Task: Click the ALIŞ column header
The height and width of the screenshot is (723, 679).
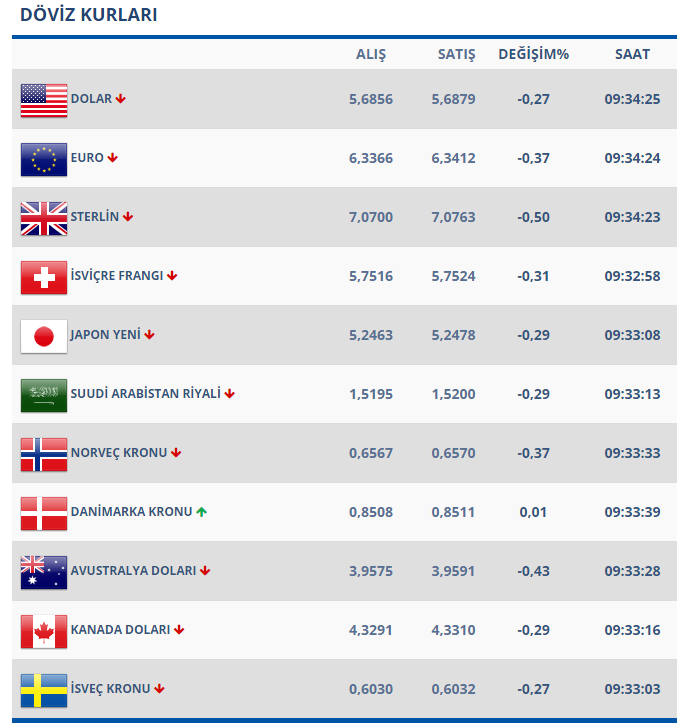Action: (371, 54)
